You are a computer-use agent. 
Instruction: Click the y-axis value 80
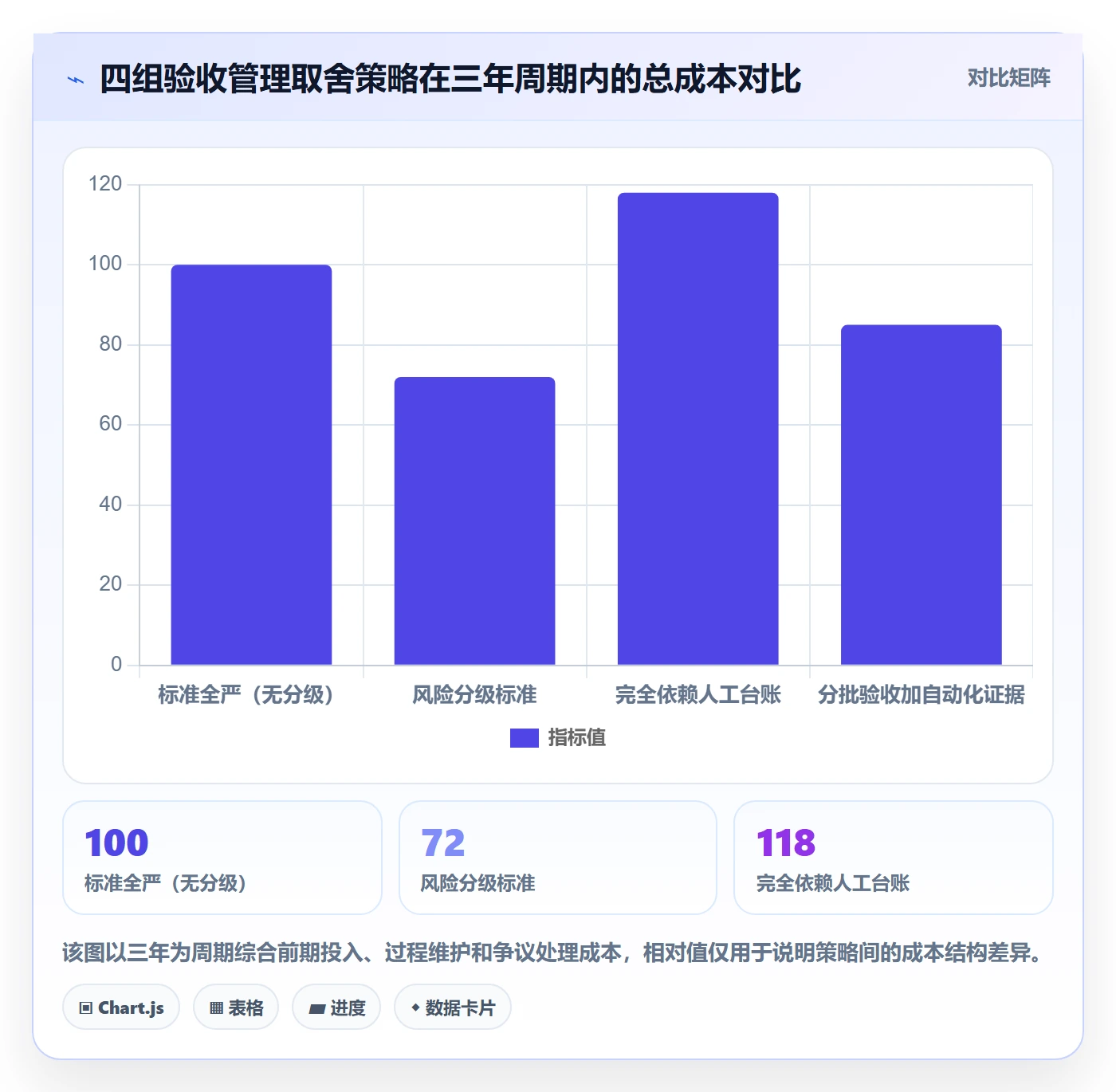coord(111,344)
